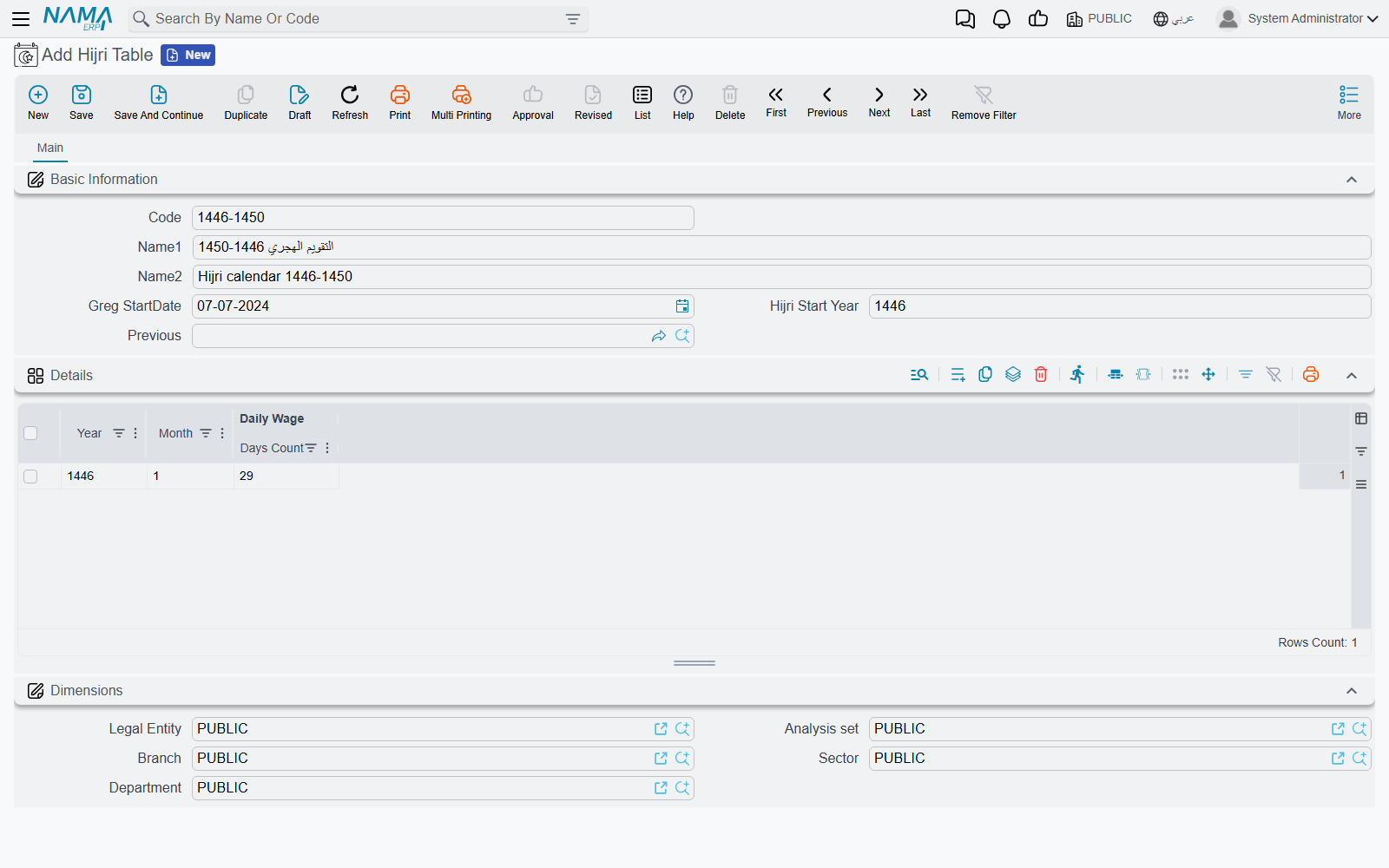This screenshot has width=1389, height=868.
Task: Print the Hijri table
Action: 400,102
